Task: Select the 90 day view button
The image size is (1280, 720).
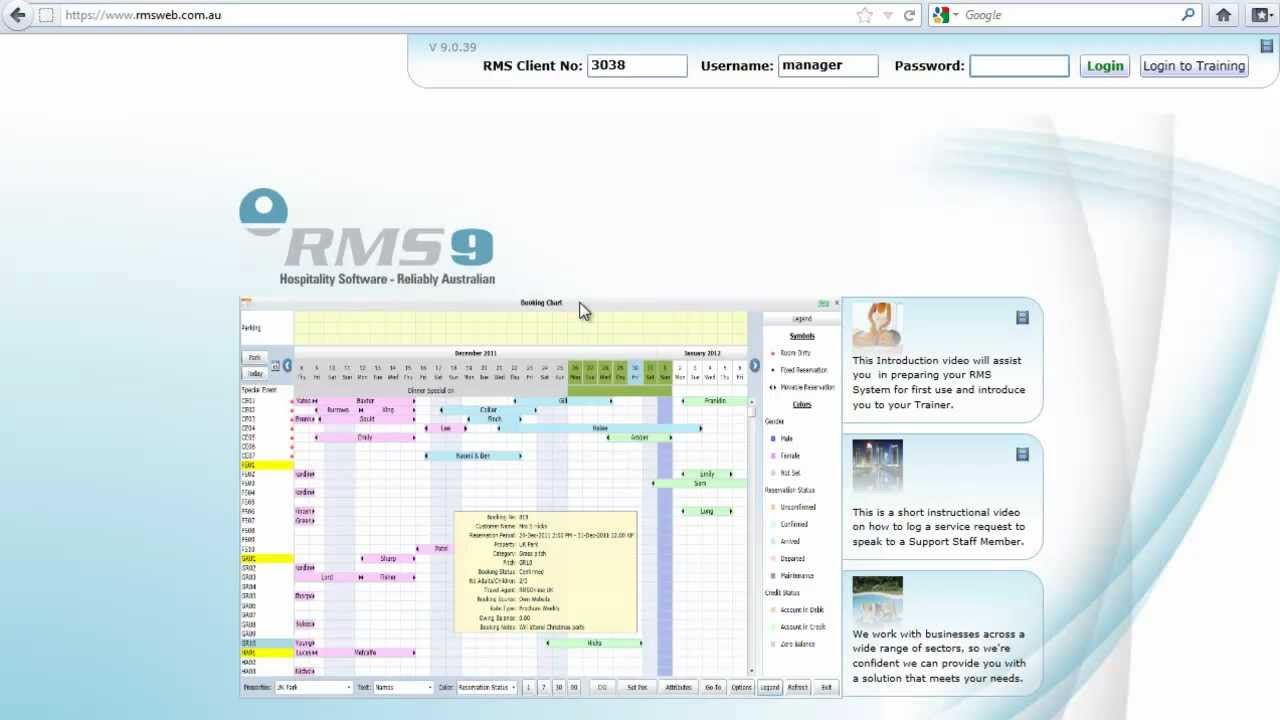Action: point(573,687)
